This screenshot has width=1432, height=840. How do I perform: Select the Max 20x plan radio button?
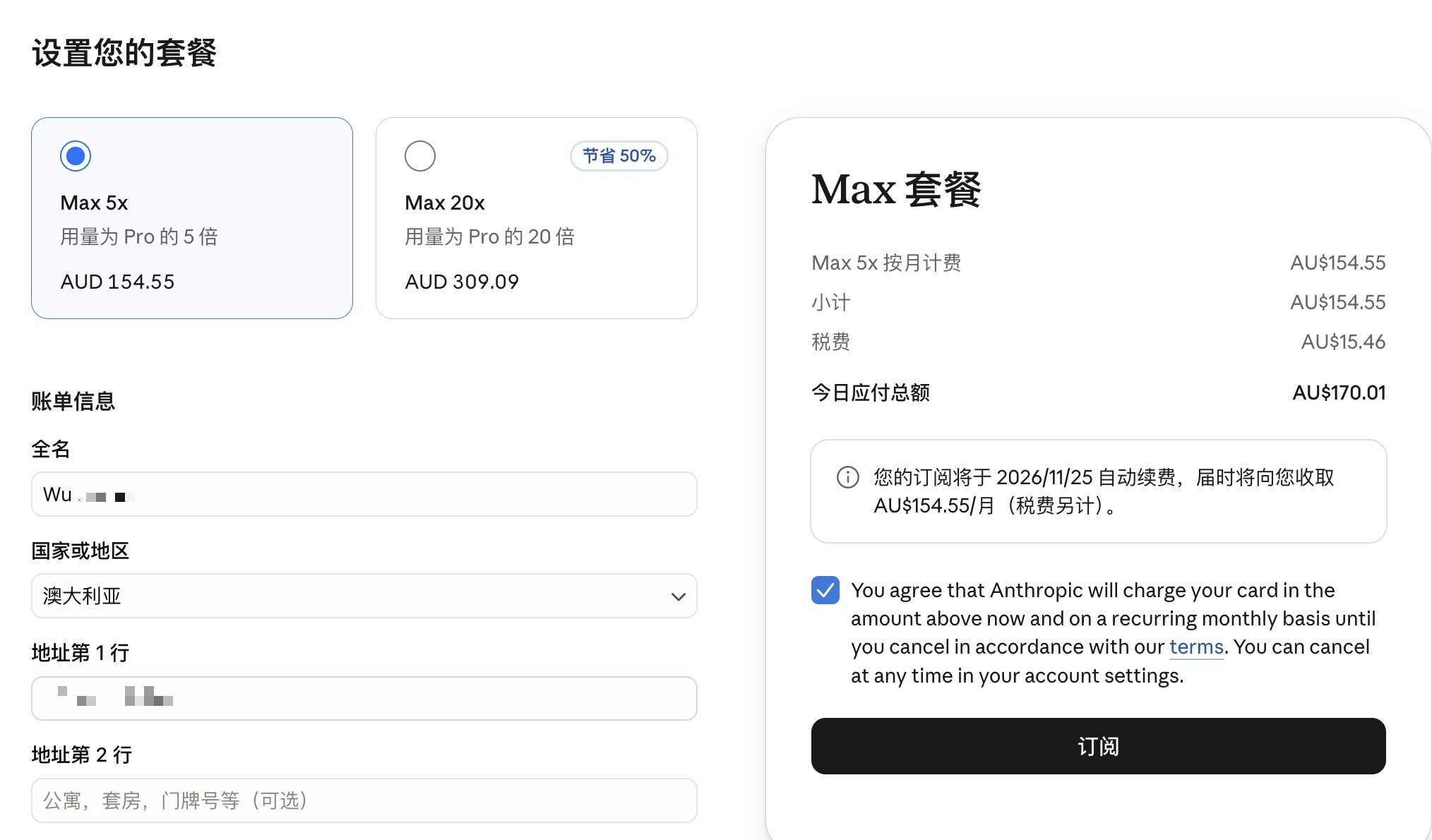click(x=420, y=156)
